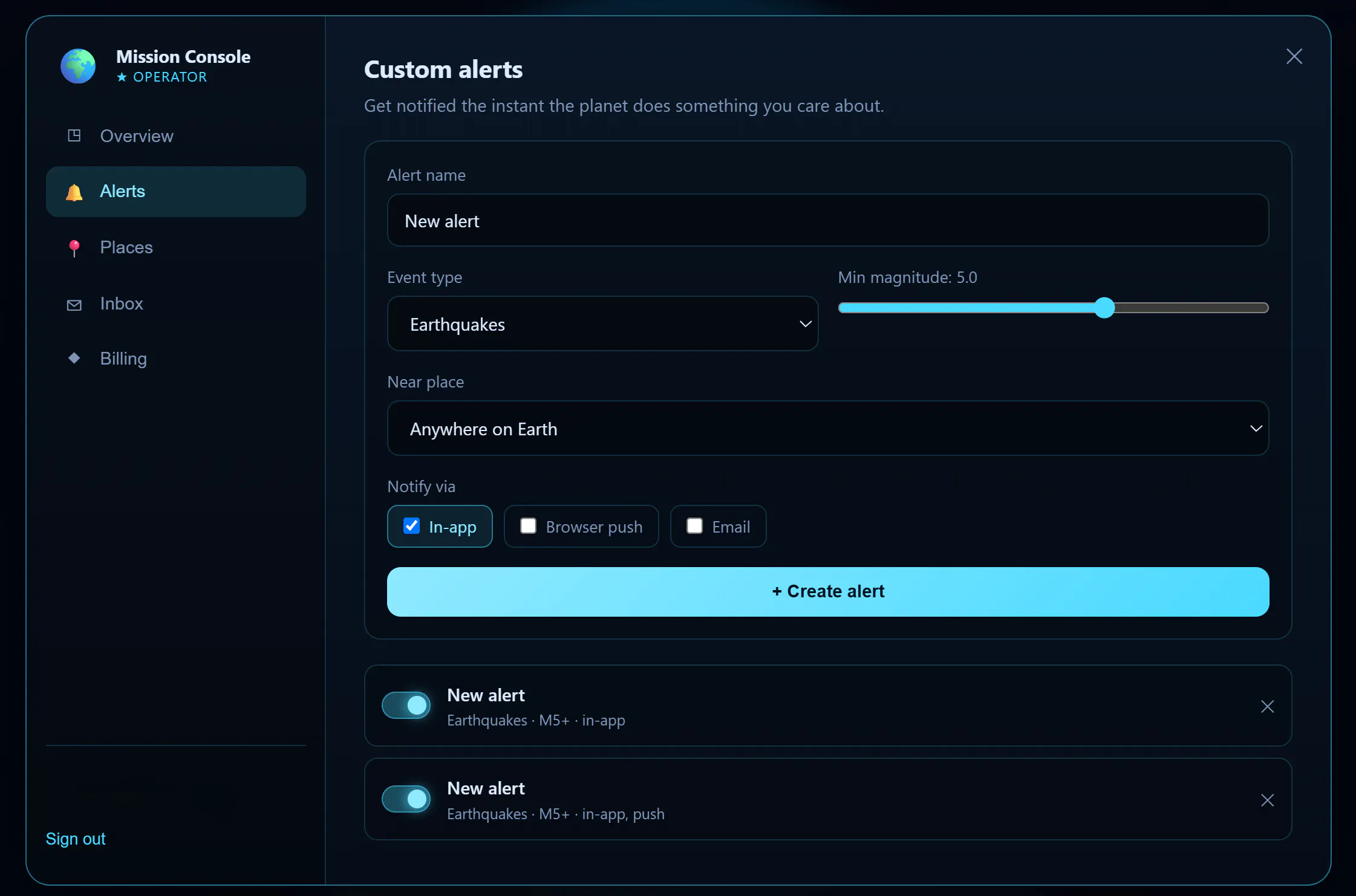Click the Create alert button

pos(828,591)
